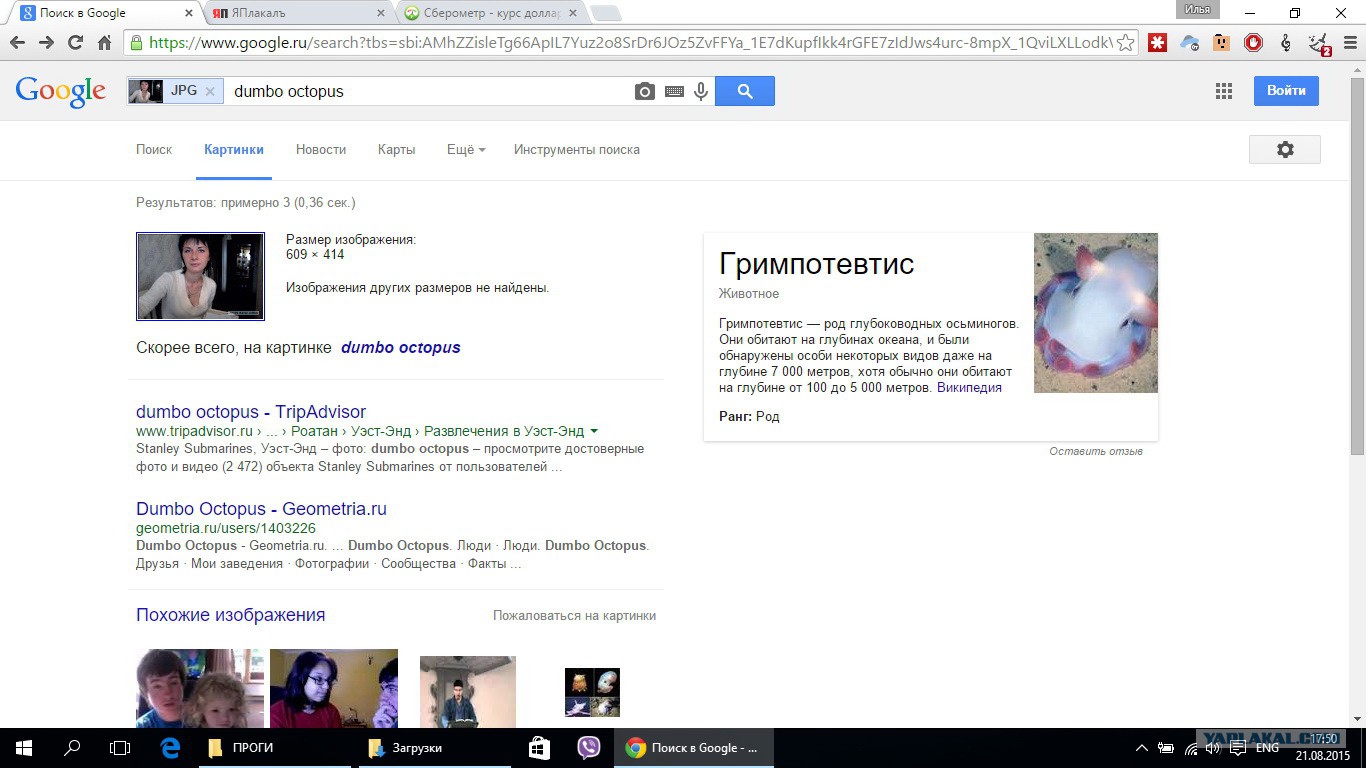
Task: Open the similar image of seated man
Action: coord(468,692)
